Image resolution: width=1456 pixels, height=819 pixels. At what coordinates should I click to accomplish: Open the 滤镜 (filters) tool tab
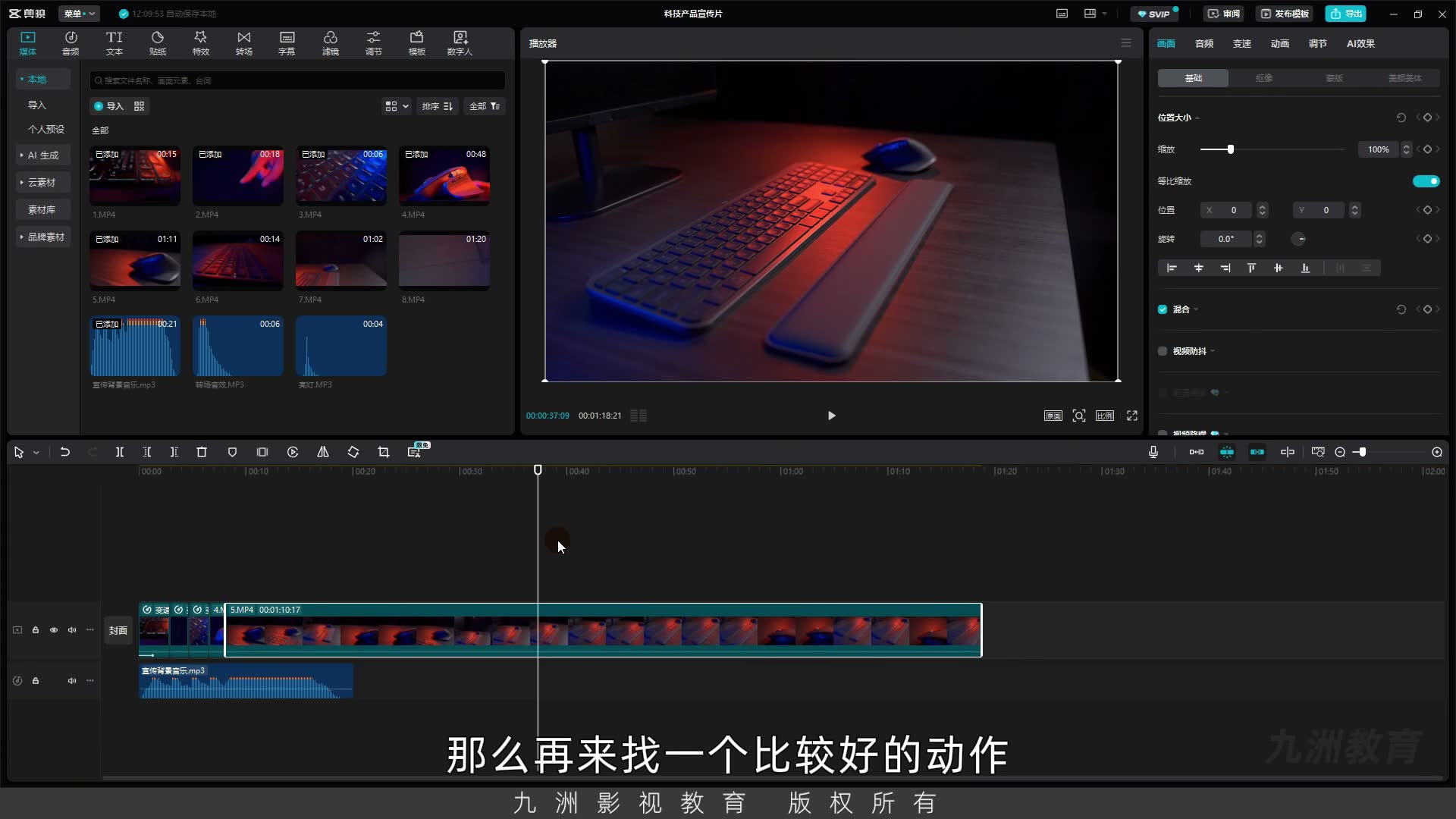click(x=330, y=43)
